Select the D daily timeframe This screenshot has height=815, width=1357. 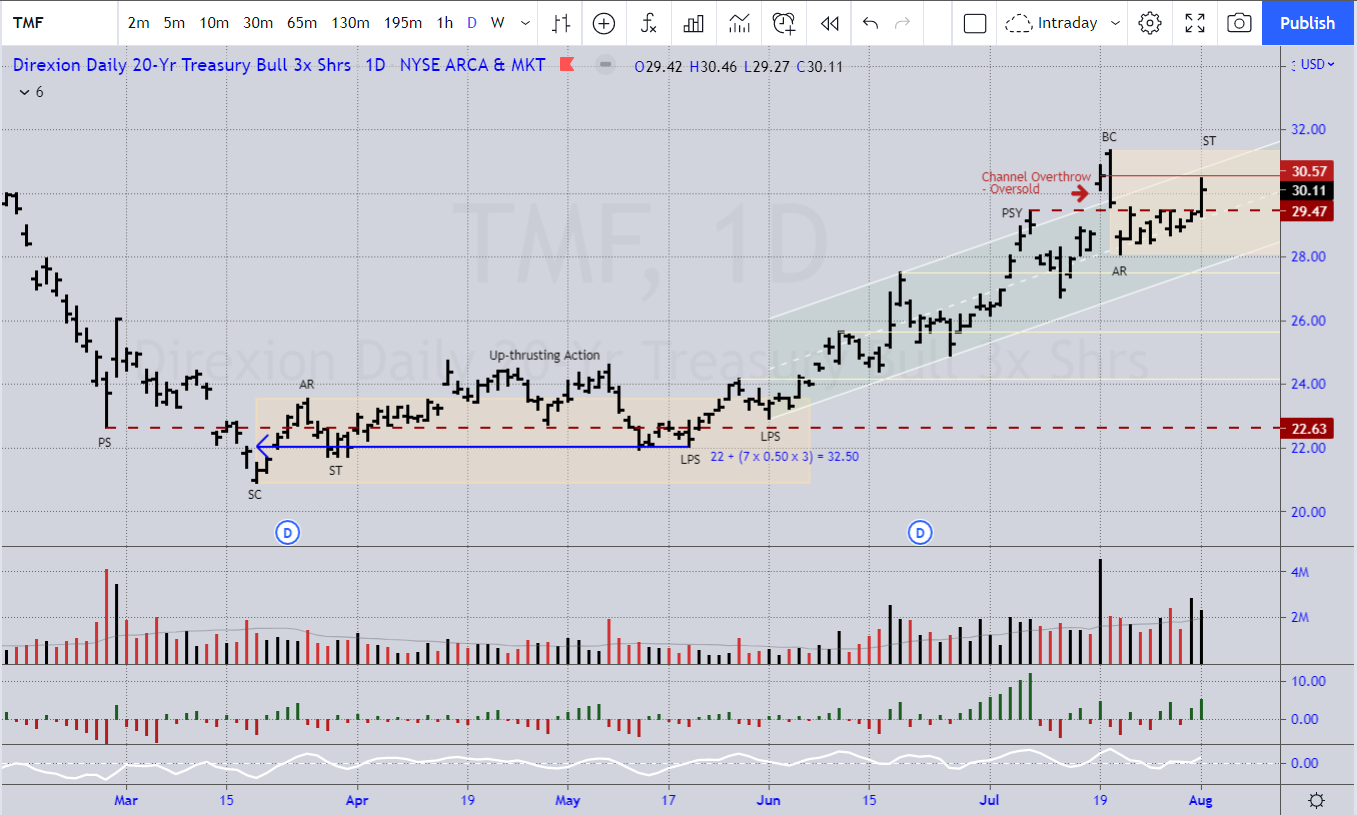pos(472,23)
